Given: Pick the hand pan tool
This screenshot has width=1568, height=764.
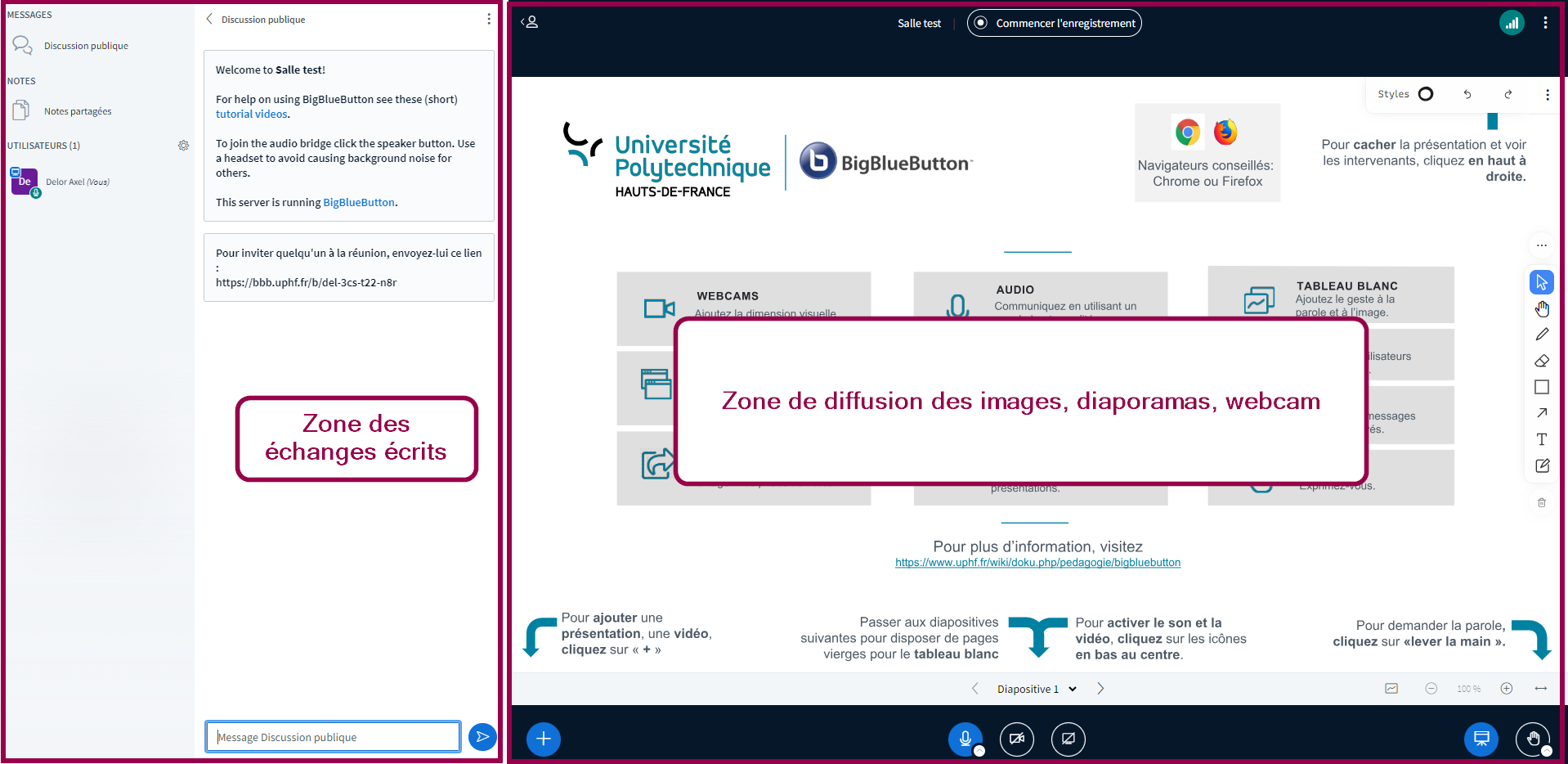Looking at the screenshot, I should coord(1541,308).
